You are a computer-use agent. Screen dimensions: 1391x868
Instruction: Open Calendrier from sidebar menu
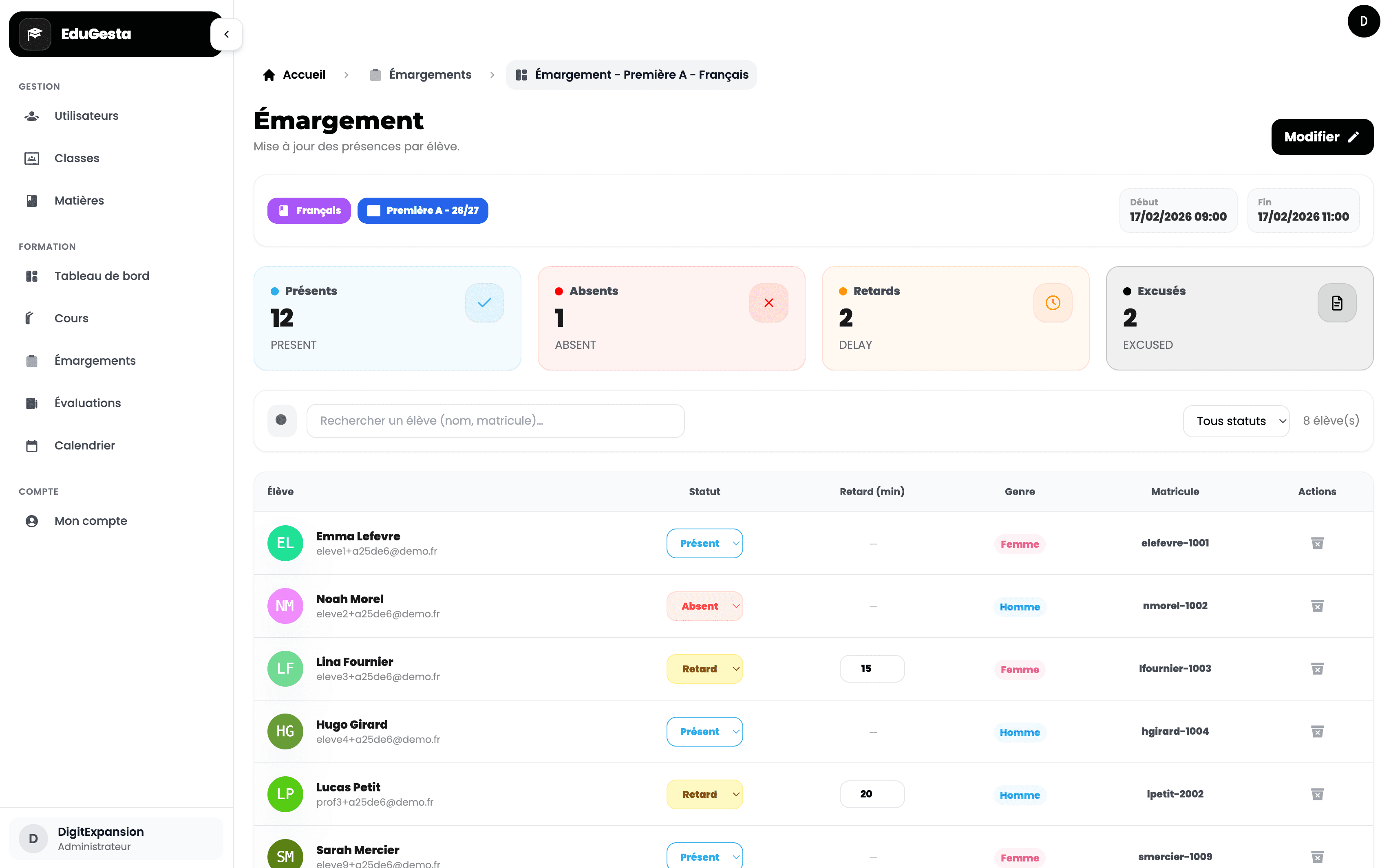84,445
